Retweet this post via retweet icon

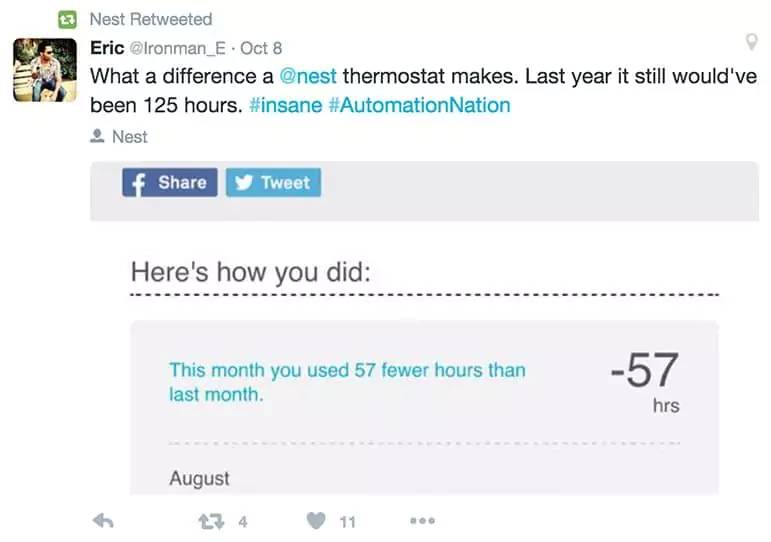click(x=211, y=521)
